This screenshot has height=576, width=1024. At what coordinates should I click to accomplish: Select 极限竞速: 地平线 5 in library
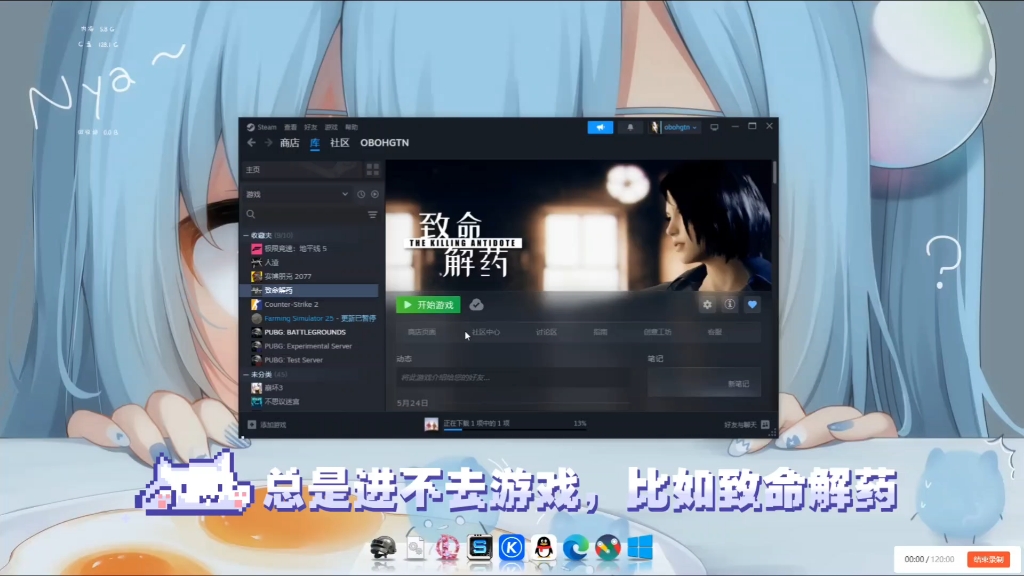click(x=310, y=249)
